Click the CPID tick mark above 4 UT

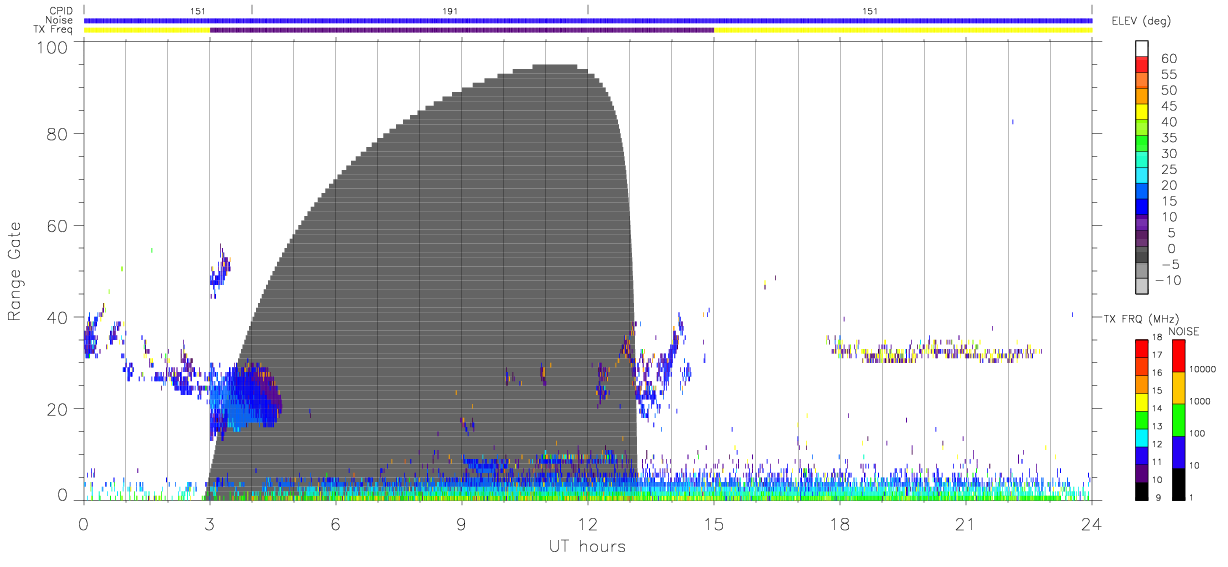(x=252, y=10)
